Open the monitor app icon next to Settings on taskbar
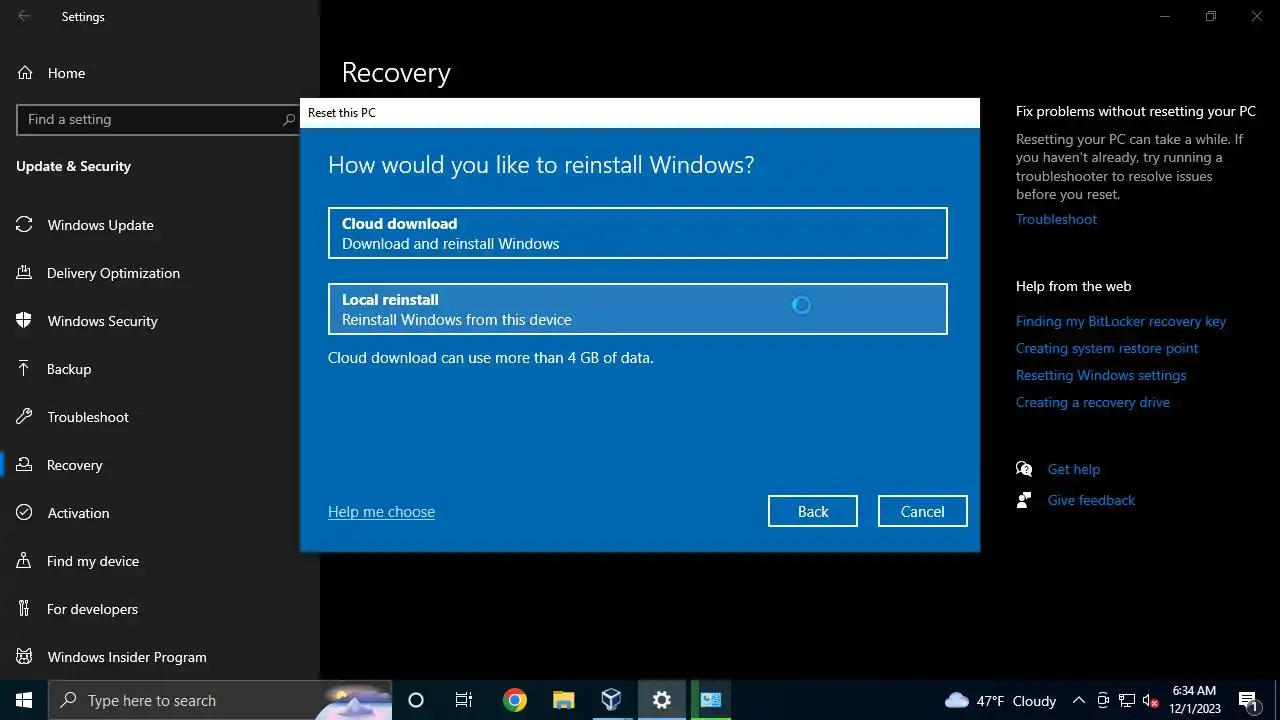The image size is (1280, 720). pos(710,700)
